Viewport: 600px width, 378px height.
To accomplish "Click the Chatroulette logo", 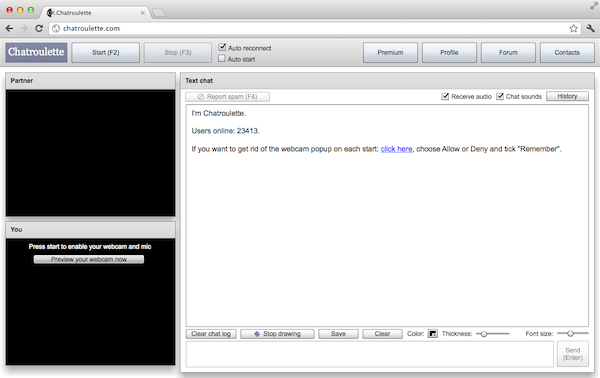I will click(36, 52).
